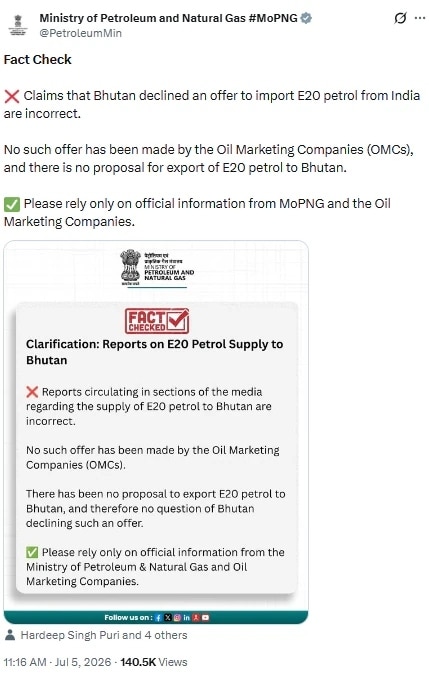Open the 11:16 AM Jul 5, 2026 timestamp
429x679 pixels.
pos(58,662)
